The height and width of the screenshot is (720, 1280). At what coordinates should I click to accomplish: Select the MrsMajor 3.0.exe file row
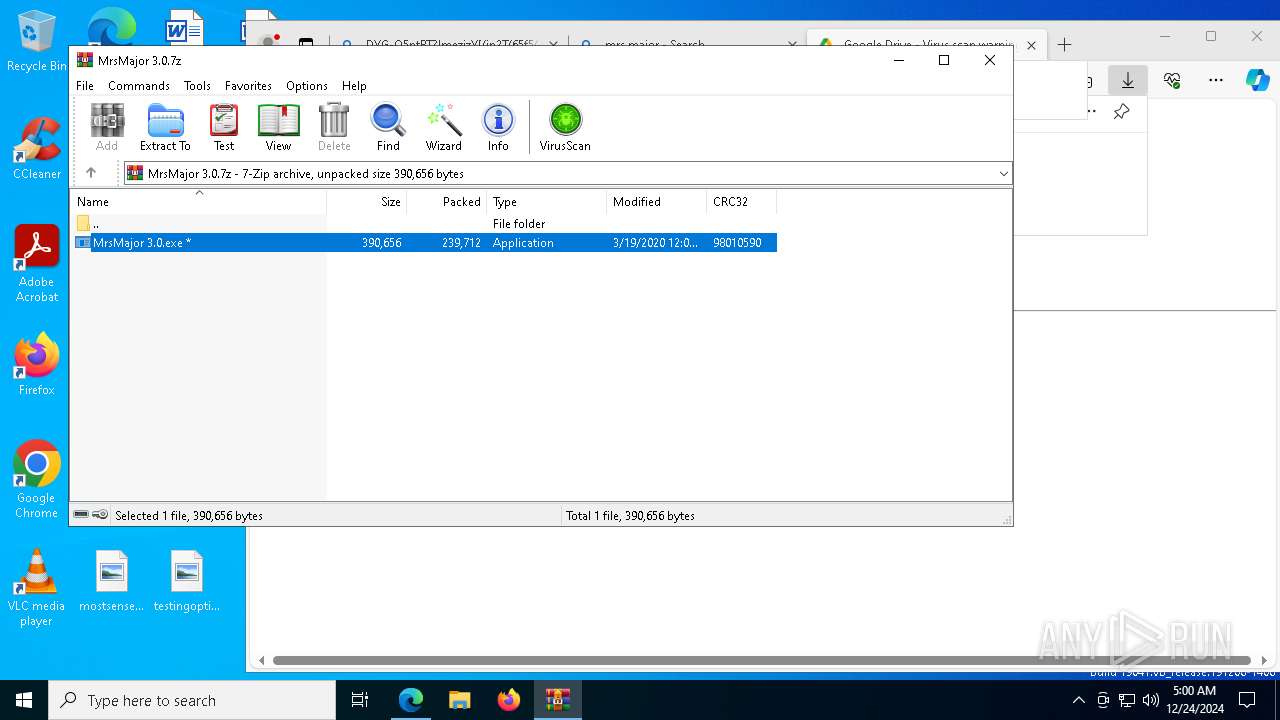pos(425,243)
